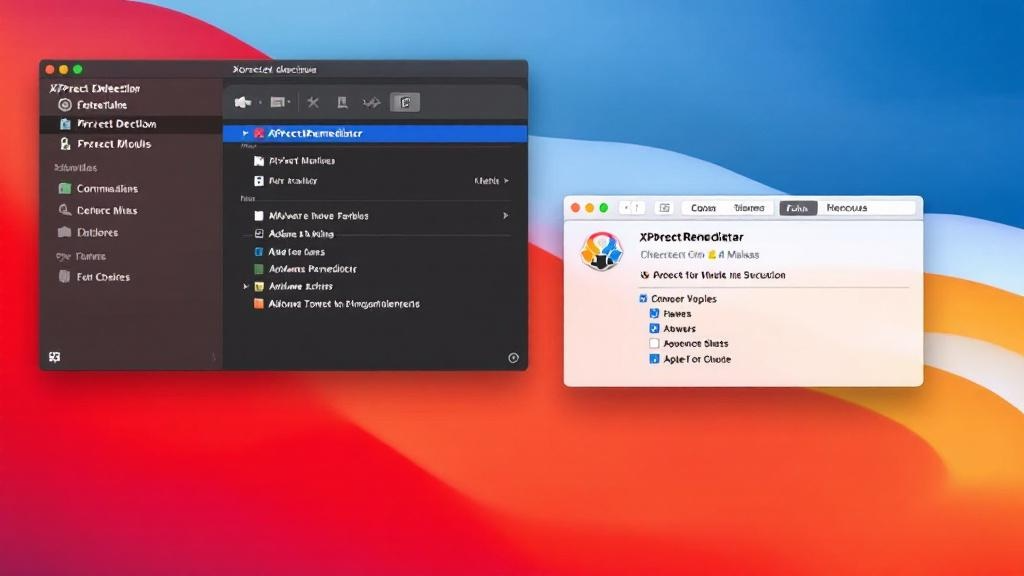Click the back navigation arrow
This screenshot has width=1024, height=576.
click(x=628, y=206)
